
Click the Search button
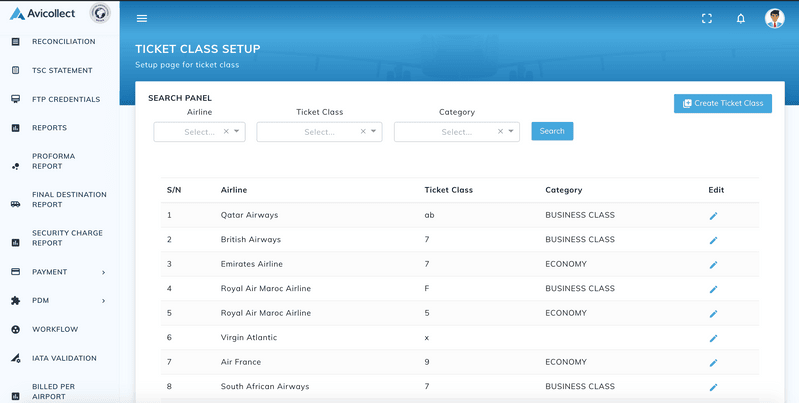[552, 131]
